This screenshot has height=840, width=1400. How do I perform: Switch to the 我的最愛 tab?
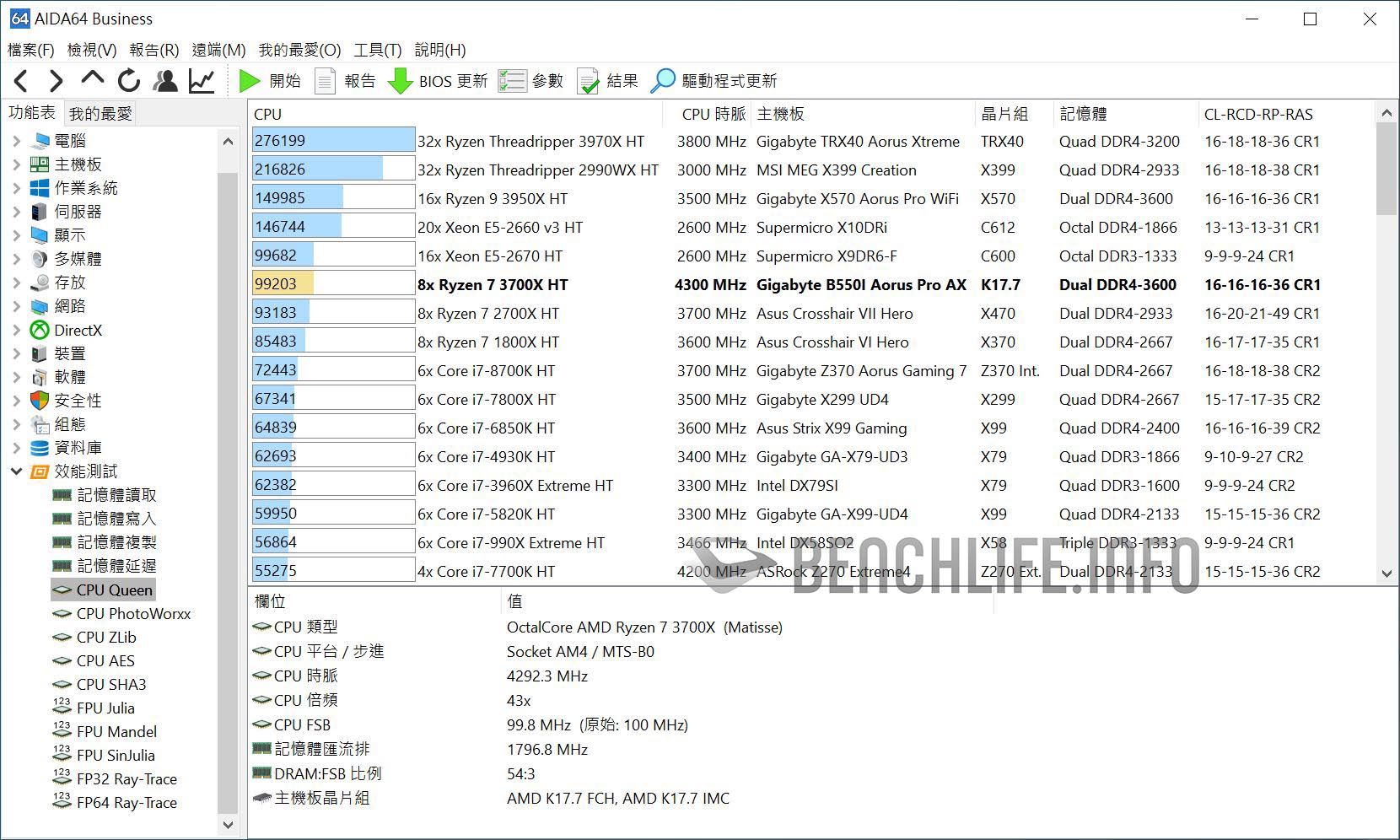pos(100,114)
